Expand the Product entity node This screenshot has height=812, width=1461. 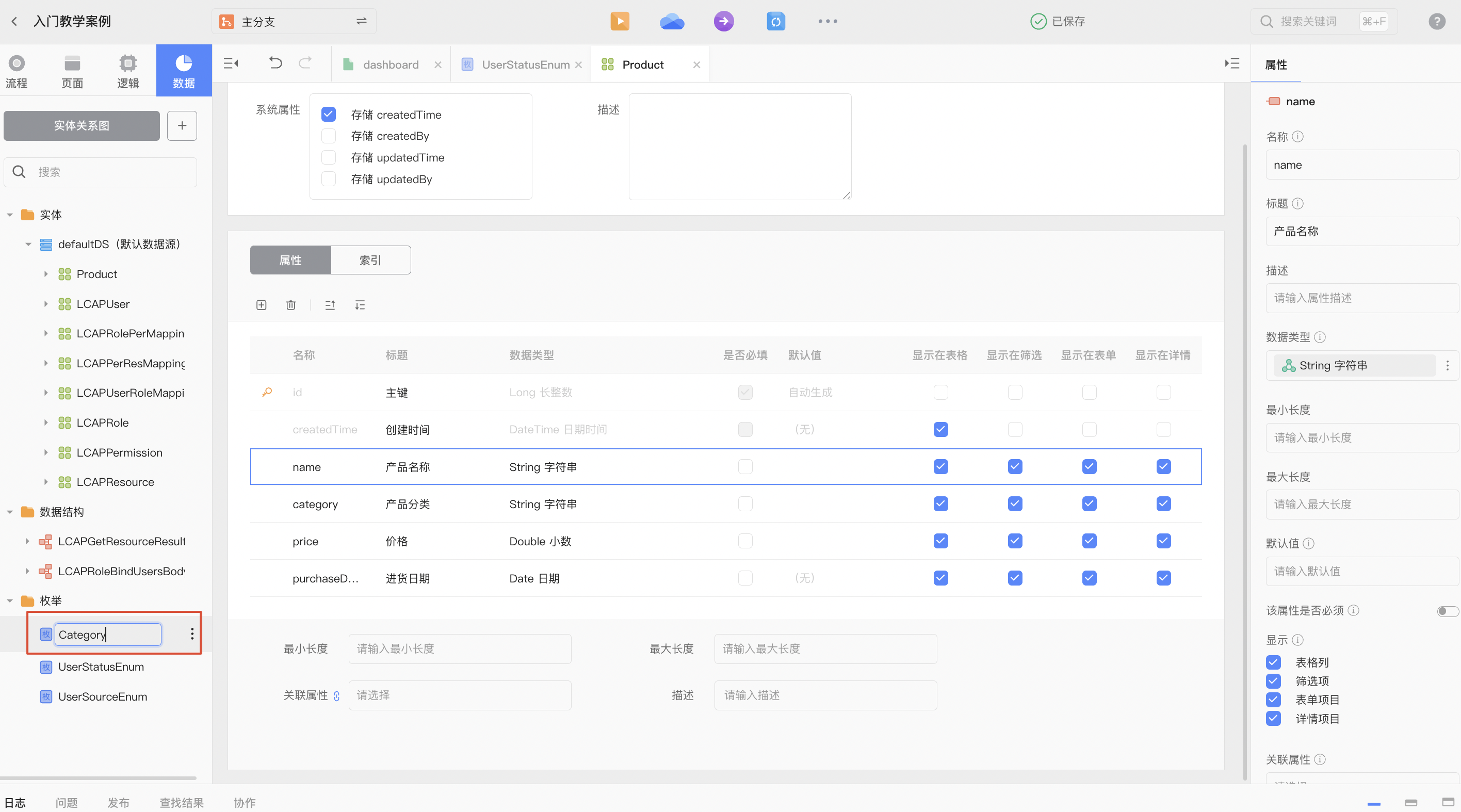(x=46, y=274)
